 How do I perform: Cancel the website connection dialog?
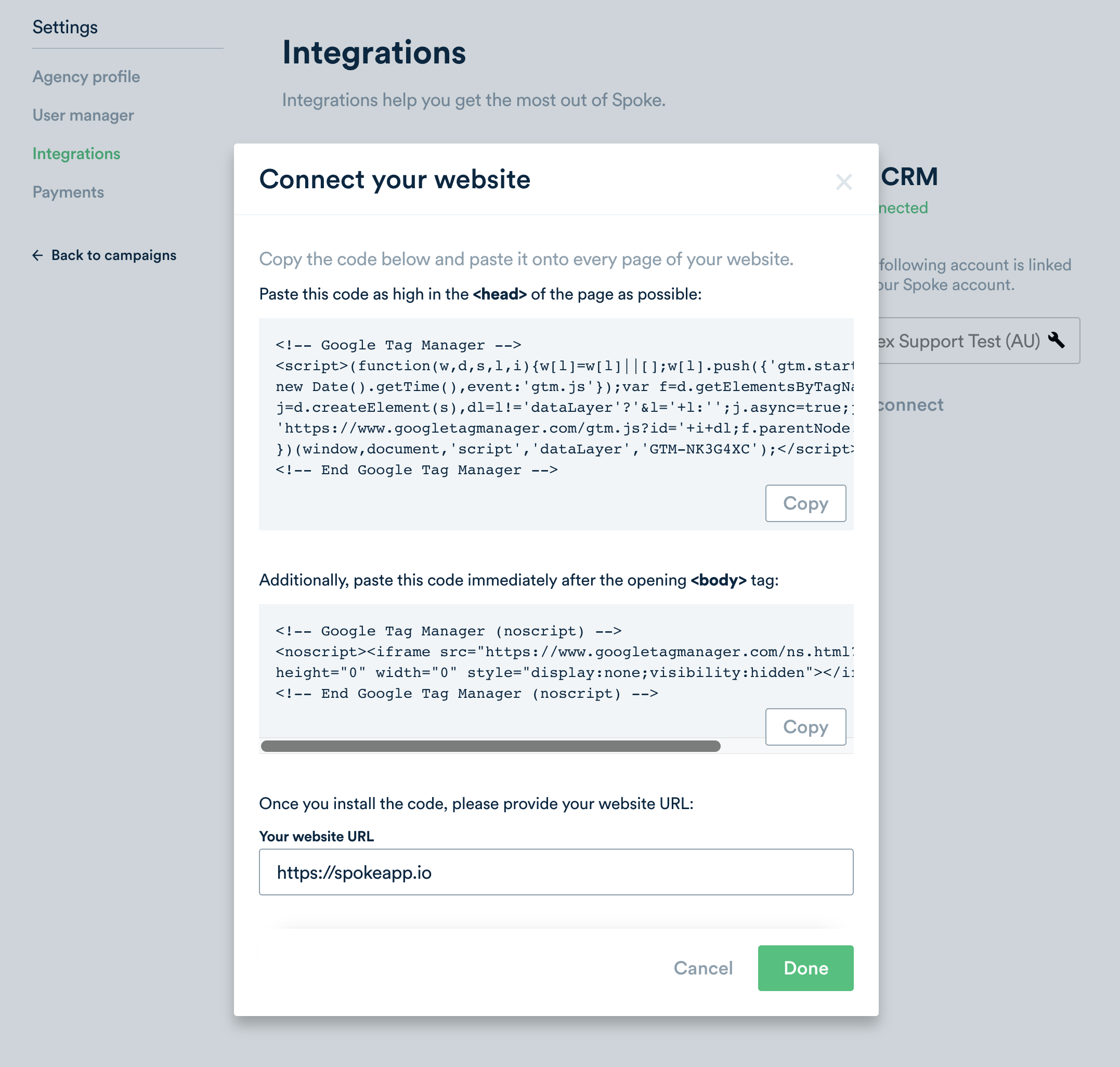703,968
